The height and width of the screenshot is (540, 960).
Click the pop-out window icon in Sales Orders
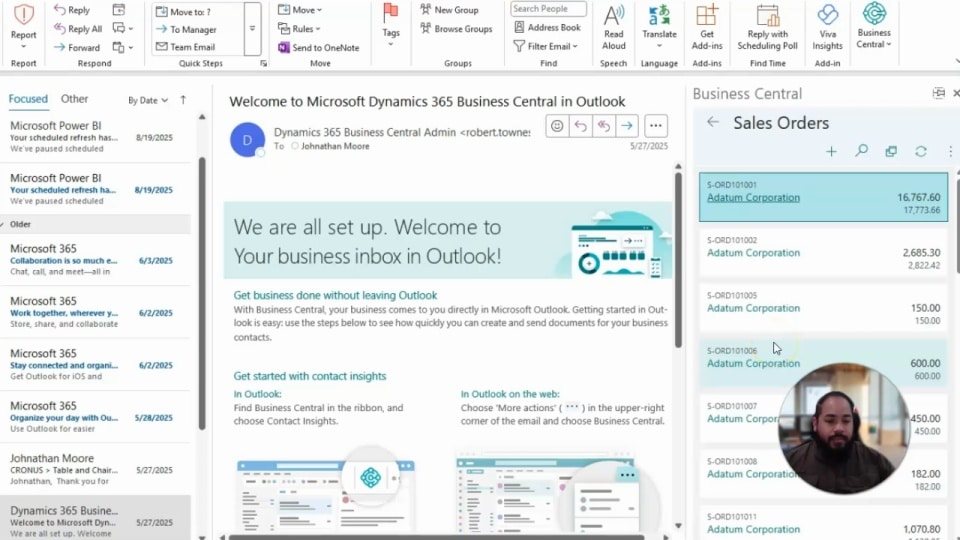pyautogui.click(x=891, y=151)
